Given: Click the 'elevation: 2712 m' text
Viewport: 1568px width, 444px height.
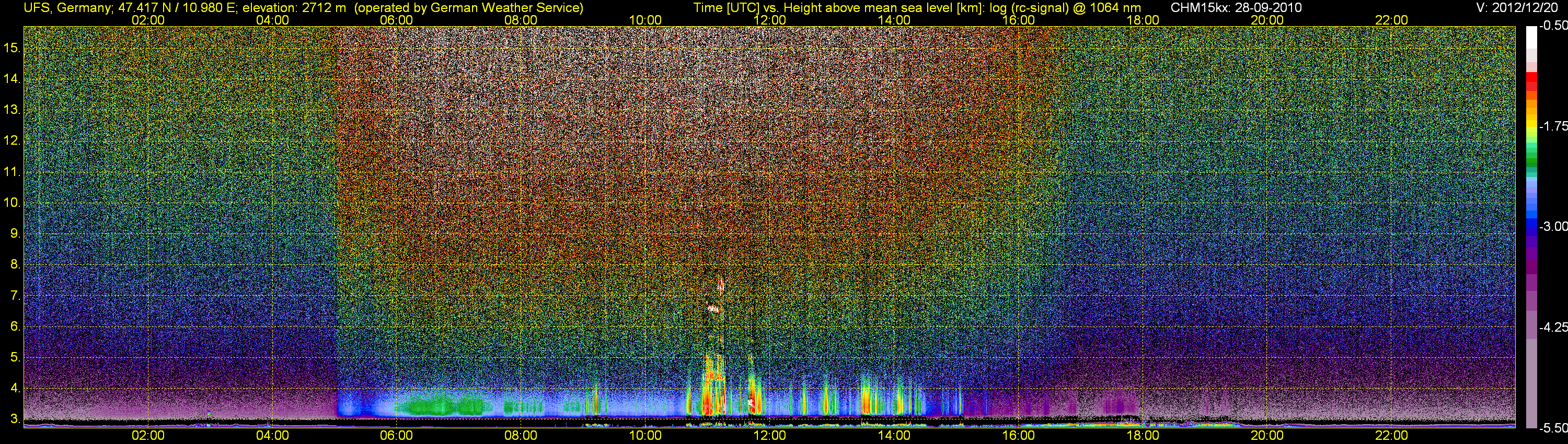Looking at the screenshot, I should [x=294, y=8].
